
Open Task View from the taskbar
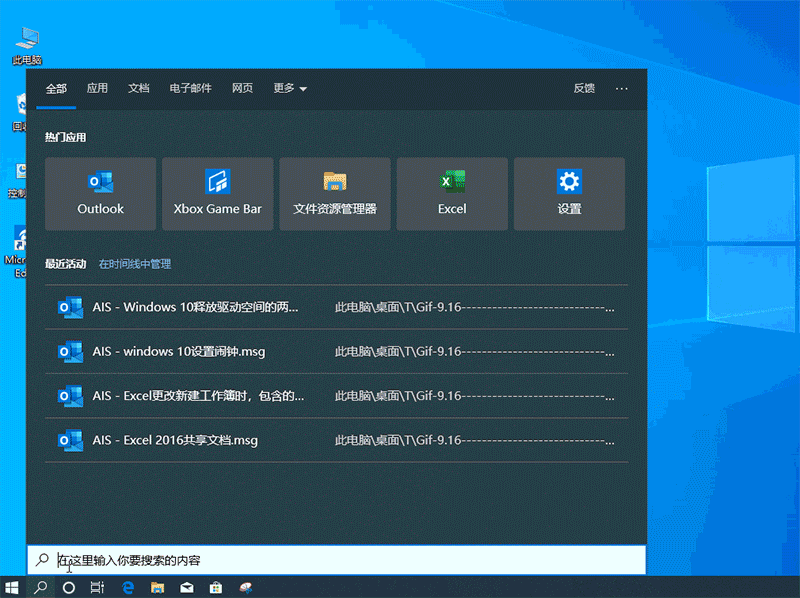97,587
